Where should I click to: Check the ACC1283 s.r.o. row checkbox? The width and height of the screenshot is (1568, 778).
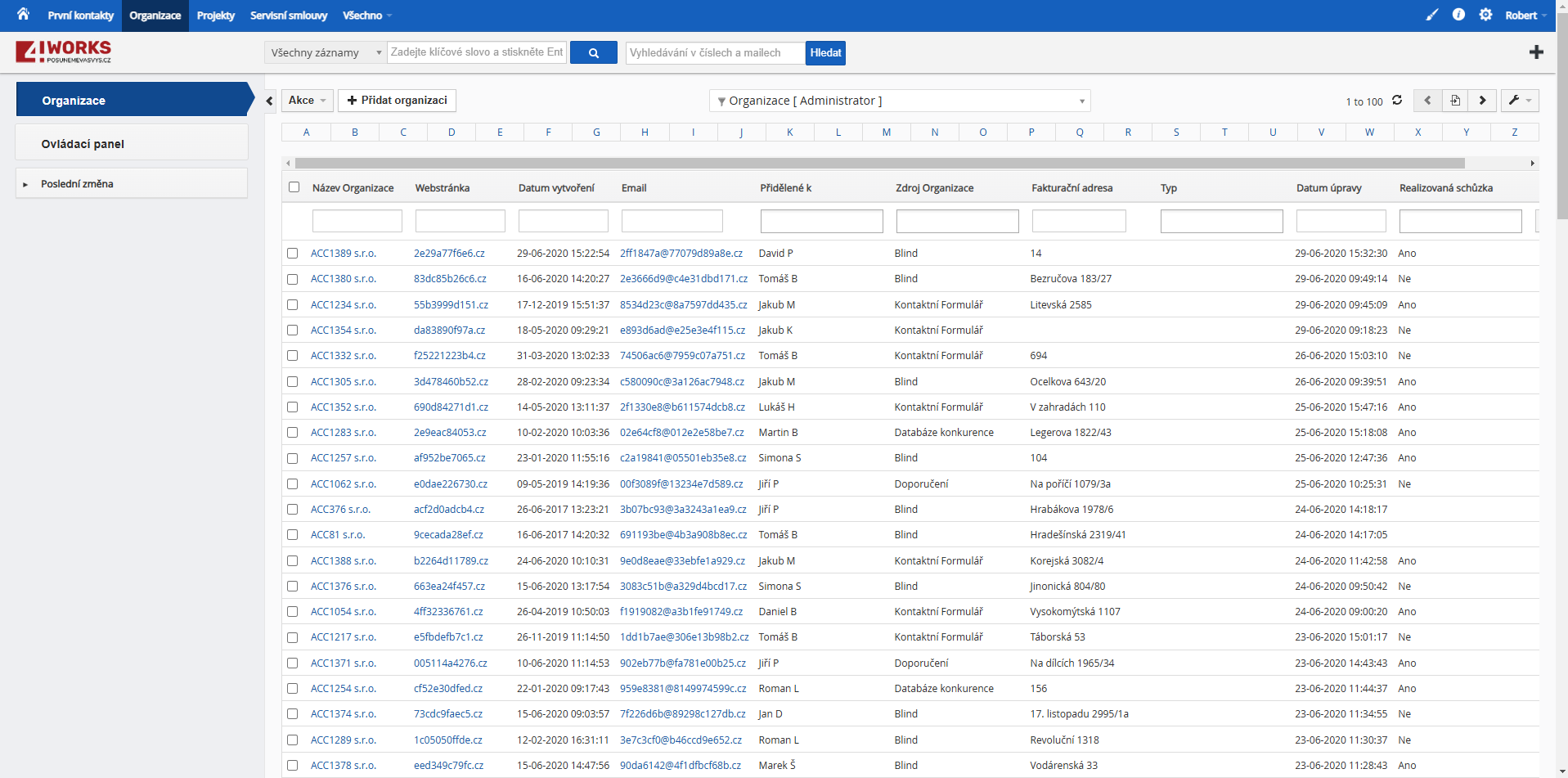pyautogui.click(x=292, y=433)
